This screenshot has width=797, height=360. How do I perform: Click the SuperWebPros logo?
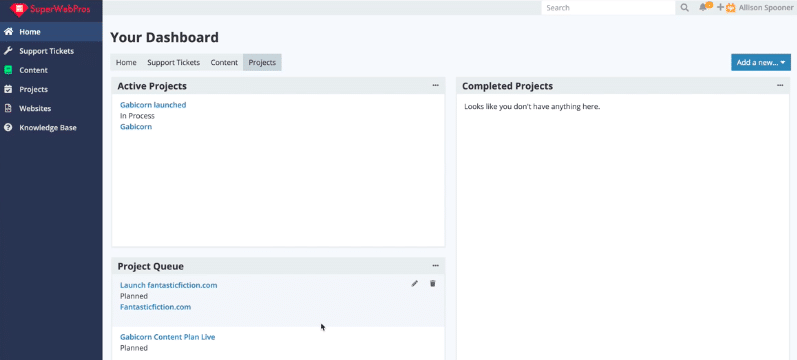coord(50,9)
